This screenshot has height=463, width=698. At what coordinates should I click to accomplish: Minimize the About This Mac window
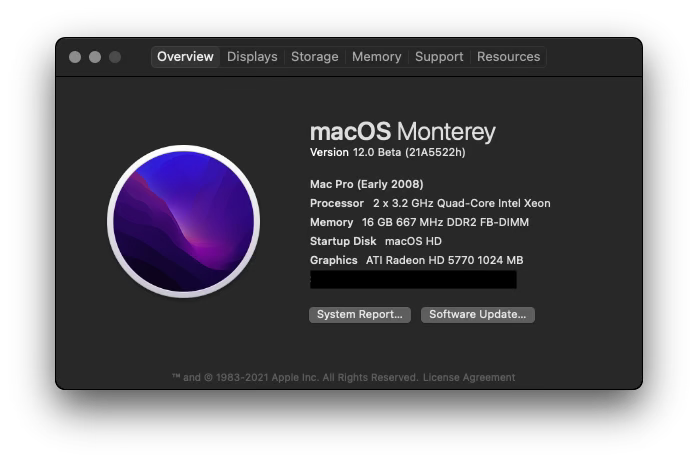click(x=95, y=57)
